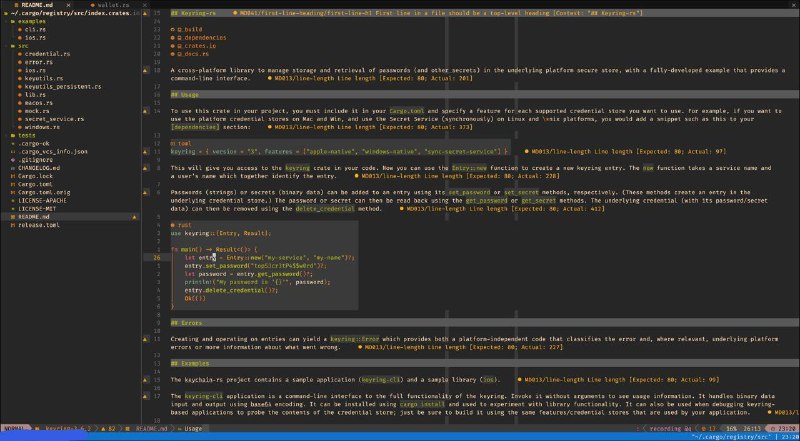Open the .cargo-ok file
The width and height of the screenshot is (800, 441).
point(34,143)
